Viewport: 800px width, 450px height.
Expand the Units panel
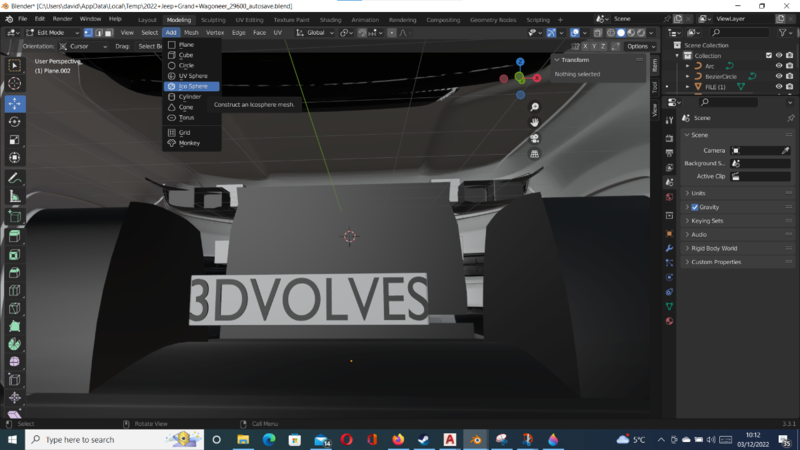point(698,193)
